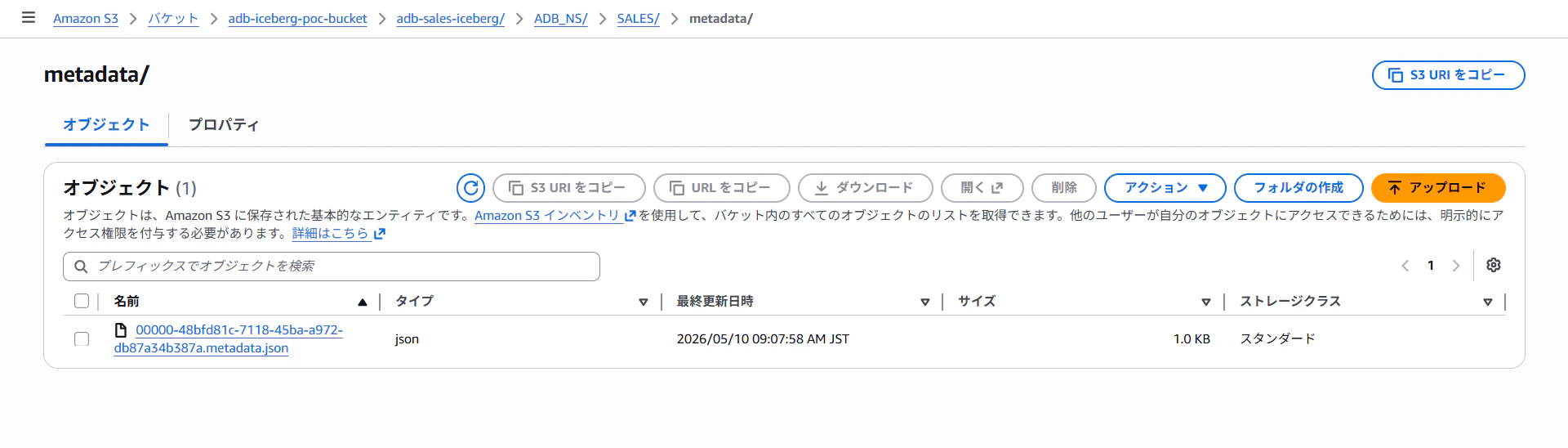This screenshot has width=1568, height=448.
Task: Switch to the プロパティ tab
Action: click(223, 125)
